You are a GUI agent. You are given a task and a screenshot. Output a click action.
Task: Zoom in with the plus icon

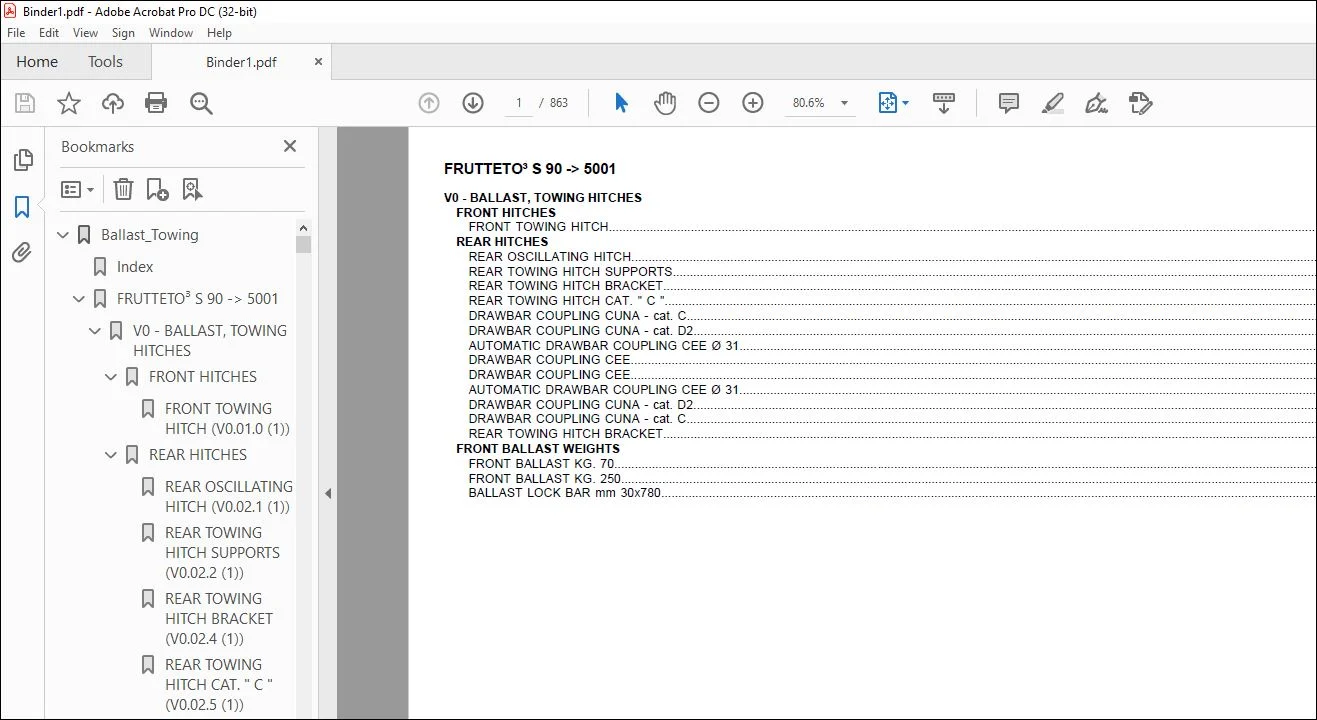[753, 103]
